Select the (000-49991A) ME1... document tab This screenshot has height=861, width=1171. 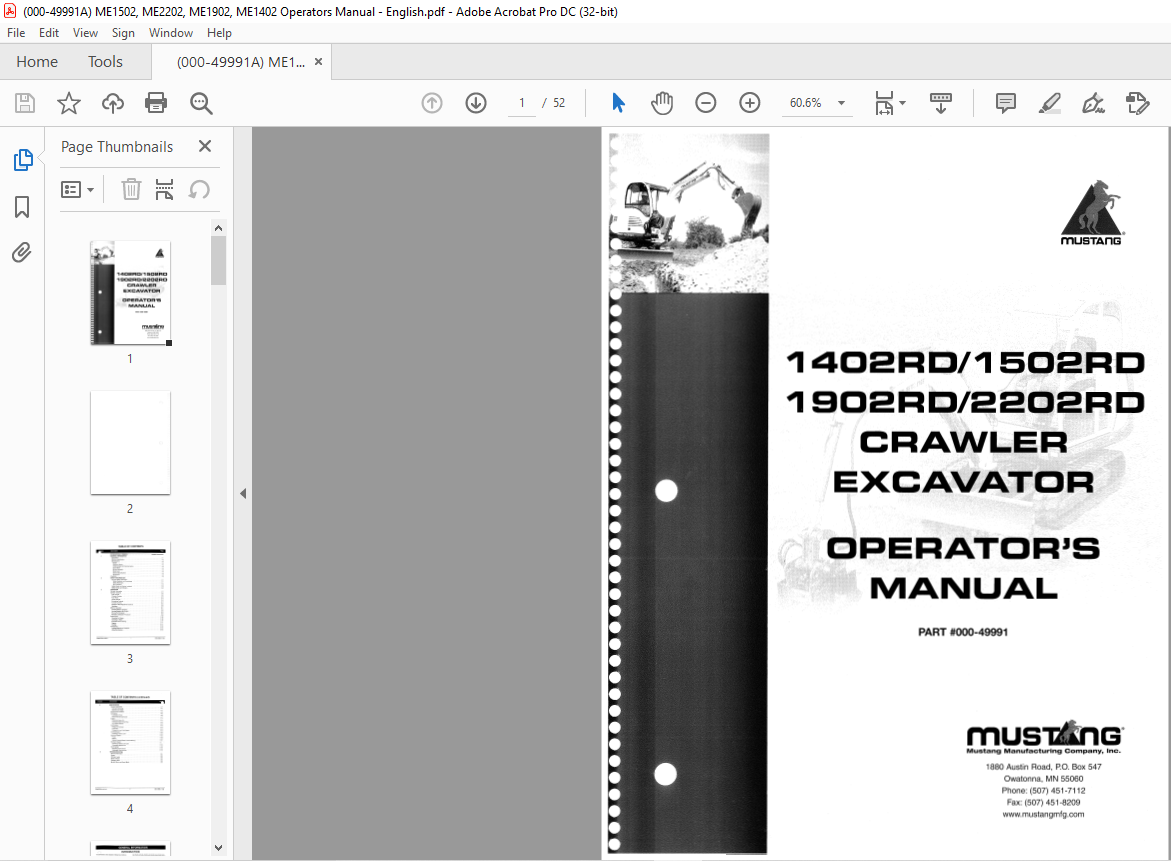point(240,62)
